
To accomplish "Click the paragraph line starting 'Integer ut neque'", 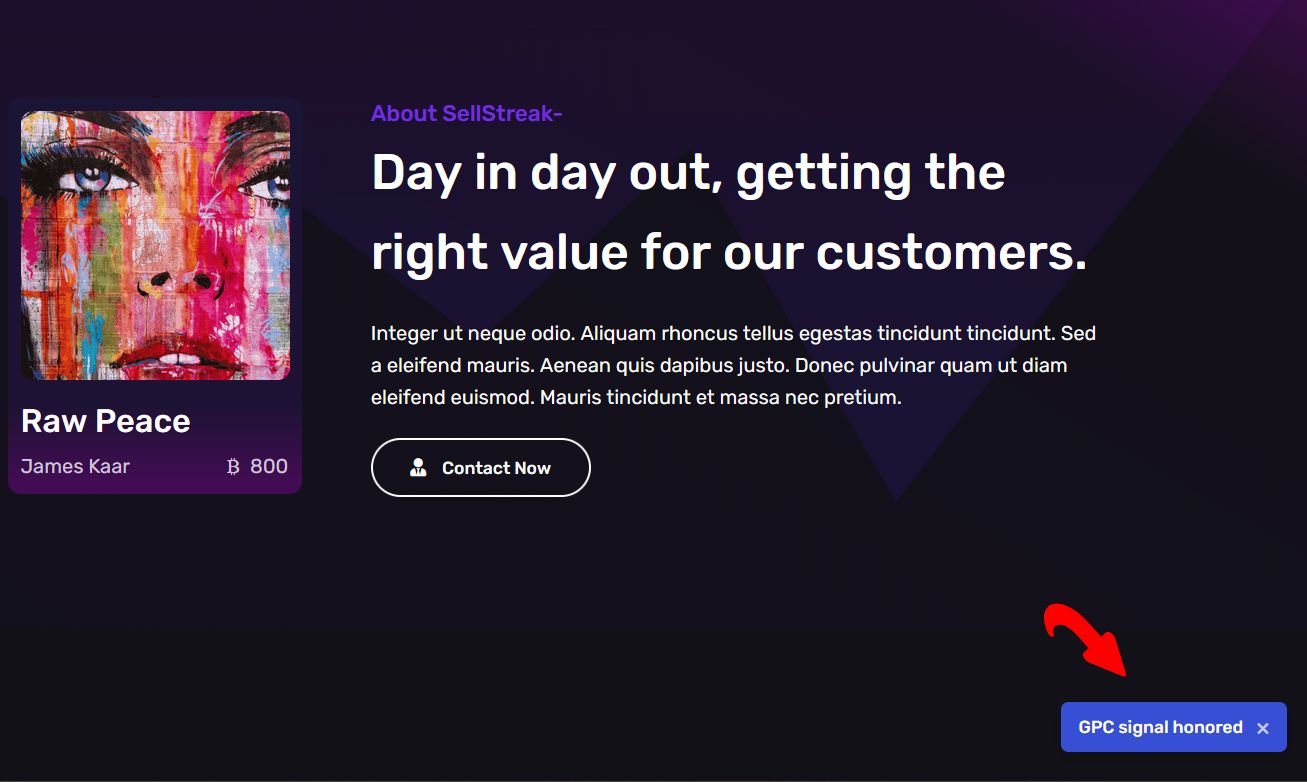I will click(733, 333).
